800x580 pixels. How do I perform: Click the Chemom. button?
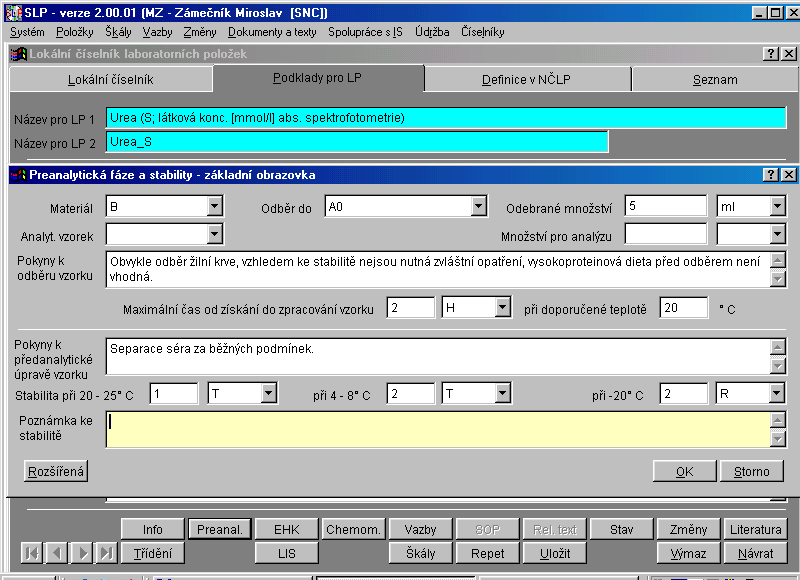tap(353, 529)
